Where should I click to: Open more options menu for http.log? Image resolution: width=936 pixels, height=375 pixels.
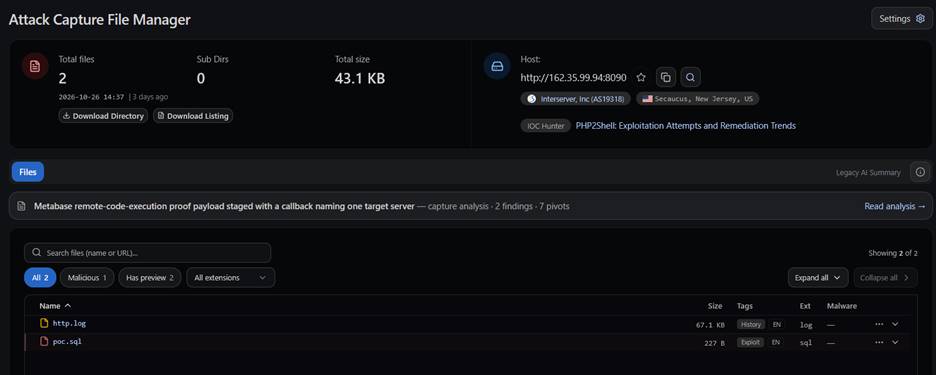(879, 324)
